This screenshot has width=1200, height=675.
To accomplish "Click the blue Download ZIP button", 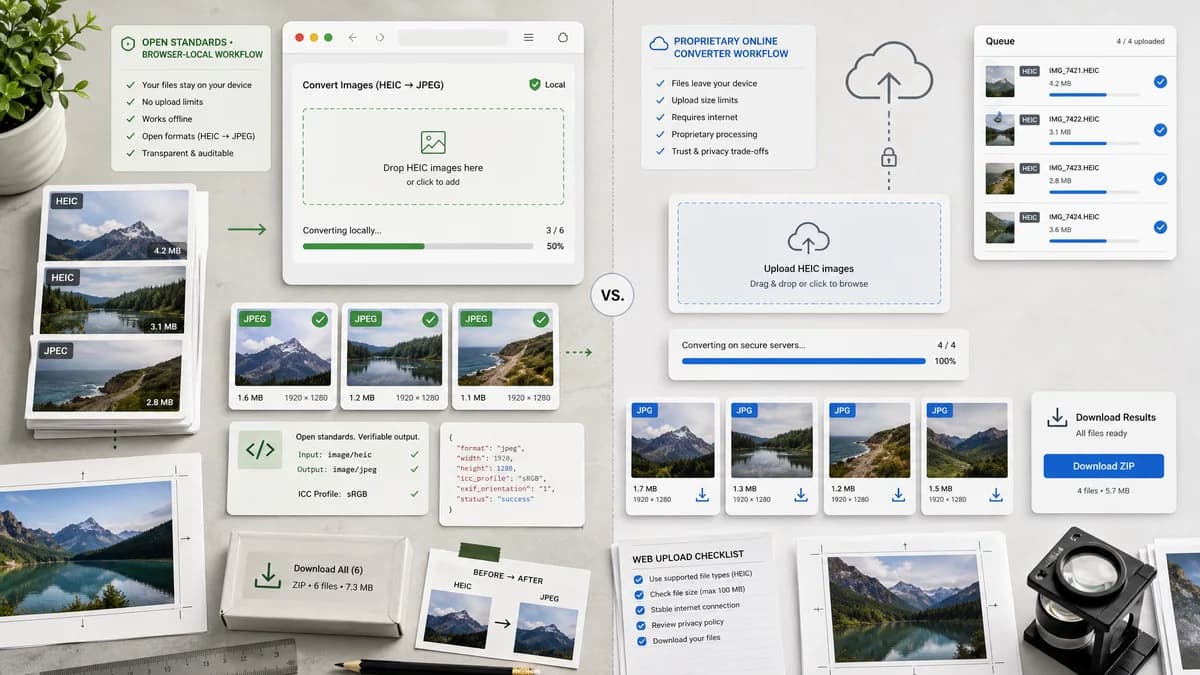I will pyautogui.click(x=1103, y=466).
